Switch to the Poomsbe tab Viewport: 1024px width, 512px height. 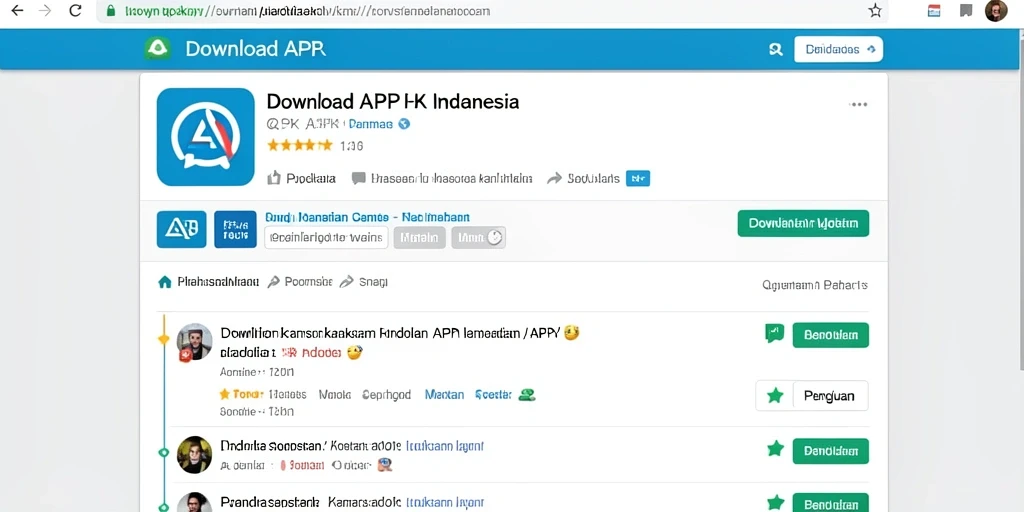[x=300, y=282]
